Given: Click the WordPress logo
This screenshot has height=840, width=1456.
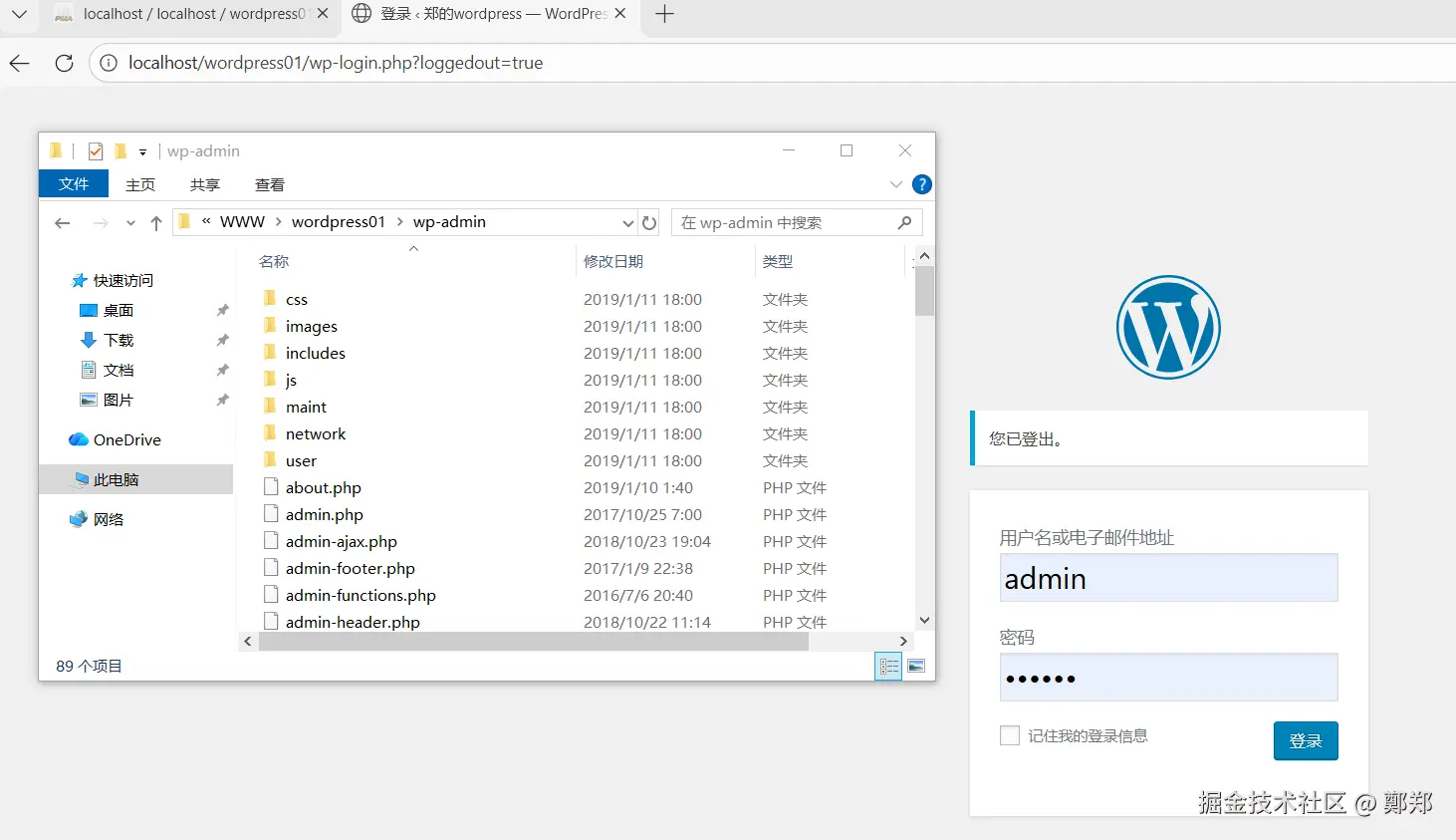Looking at the screenshot, I should (1168, 328).
